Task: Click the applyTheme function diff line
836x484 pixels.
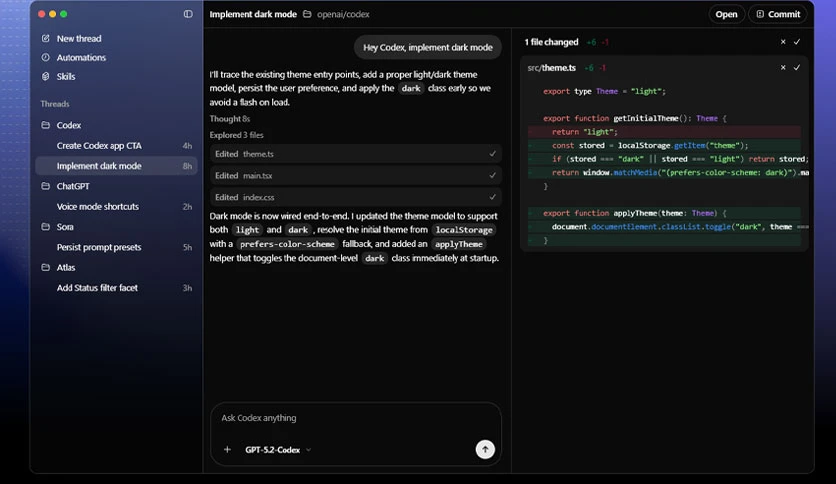Action: pos(664,213)
